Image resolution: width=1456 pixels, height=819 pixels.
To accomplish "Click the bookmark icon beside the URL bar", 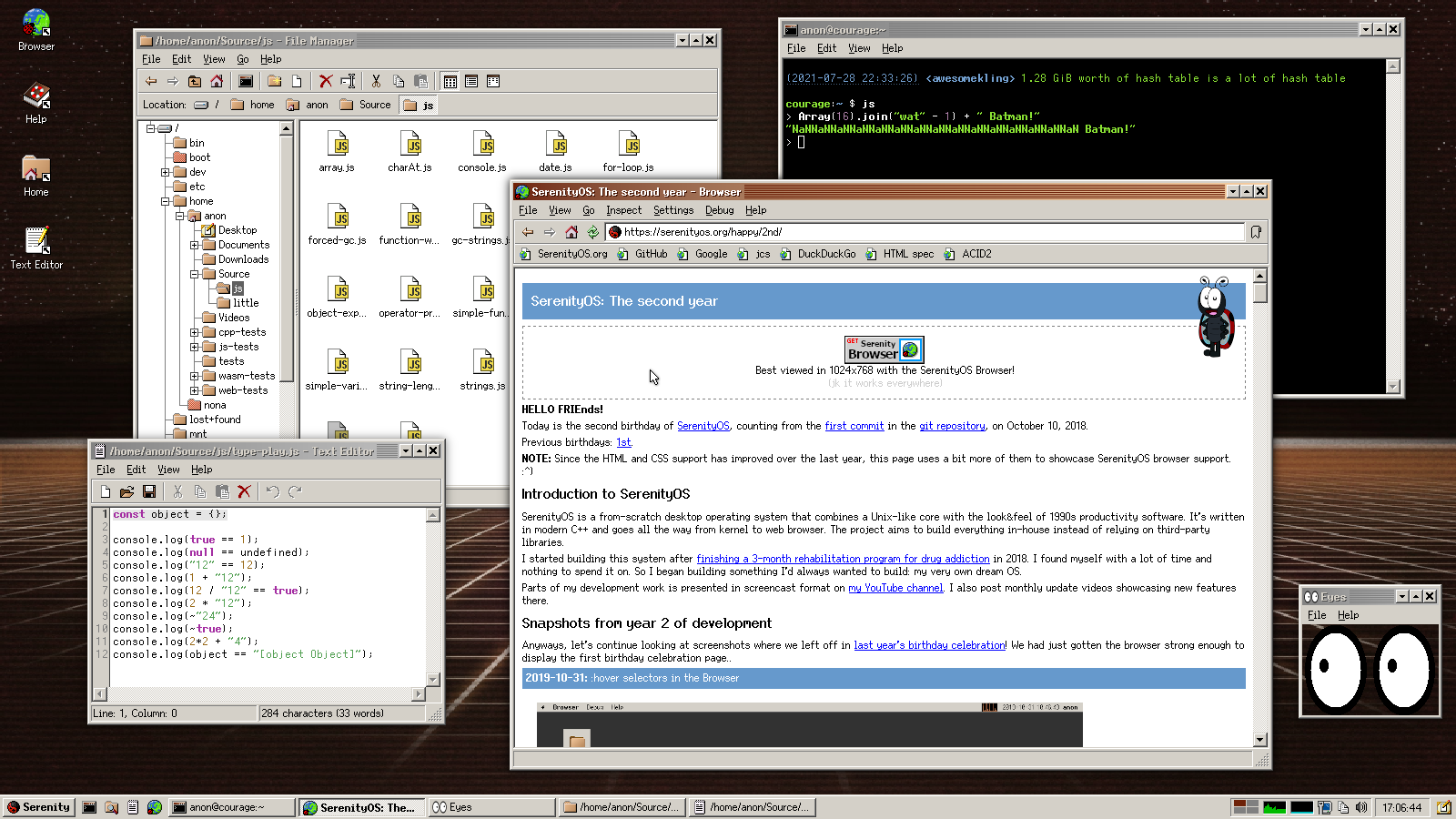I will click(1256, 232).
